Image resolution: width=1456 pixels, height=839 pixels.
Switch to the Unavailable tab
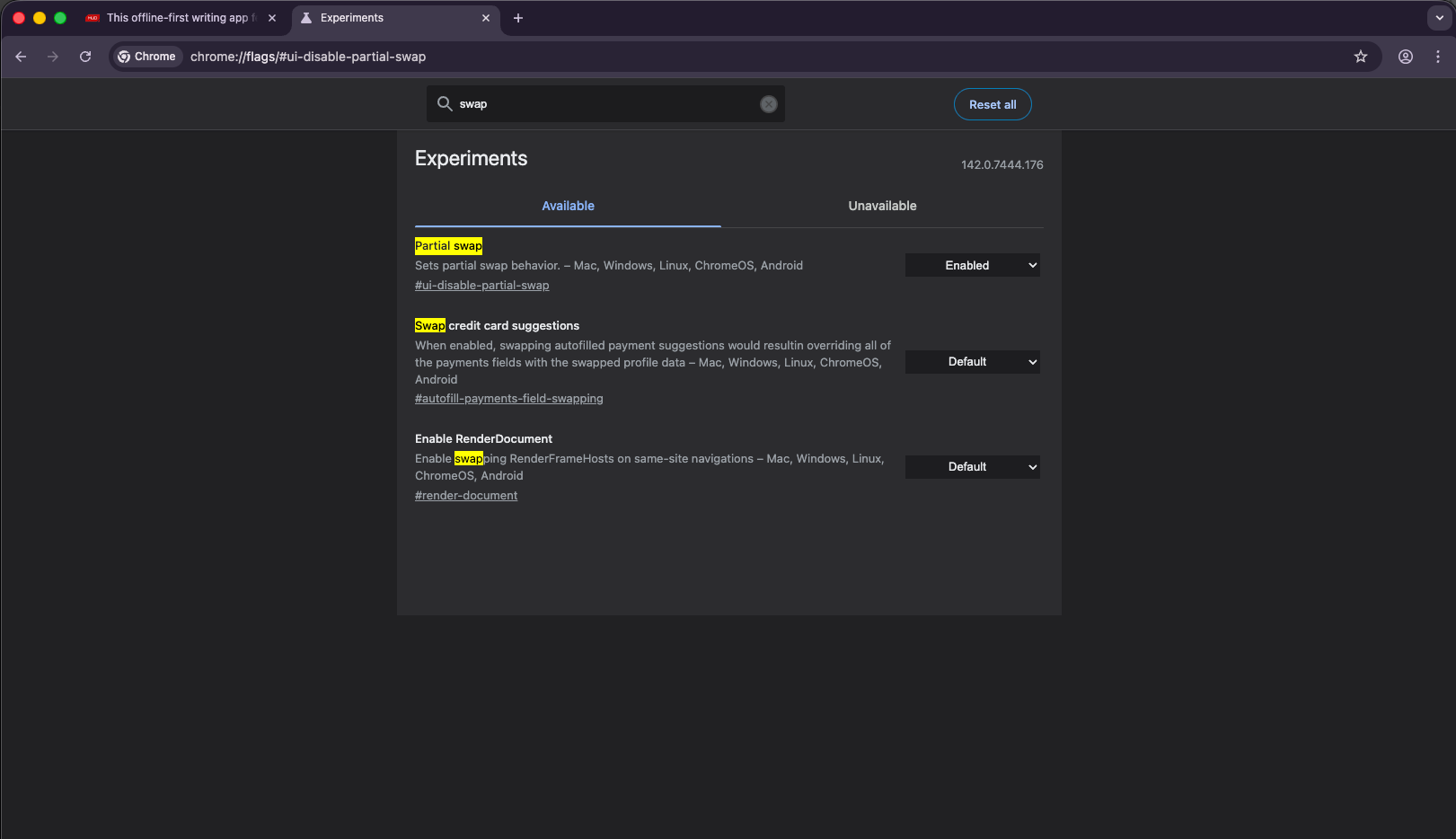tap(882, 206)
